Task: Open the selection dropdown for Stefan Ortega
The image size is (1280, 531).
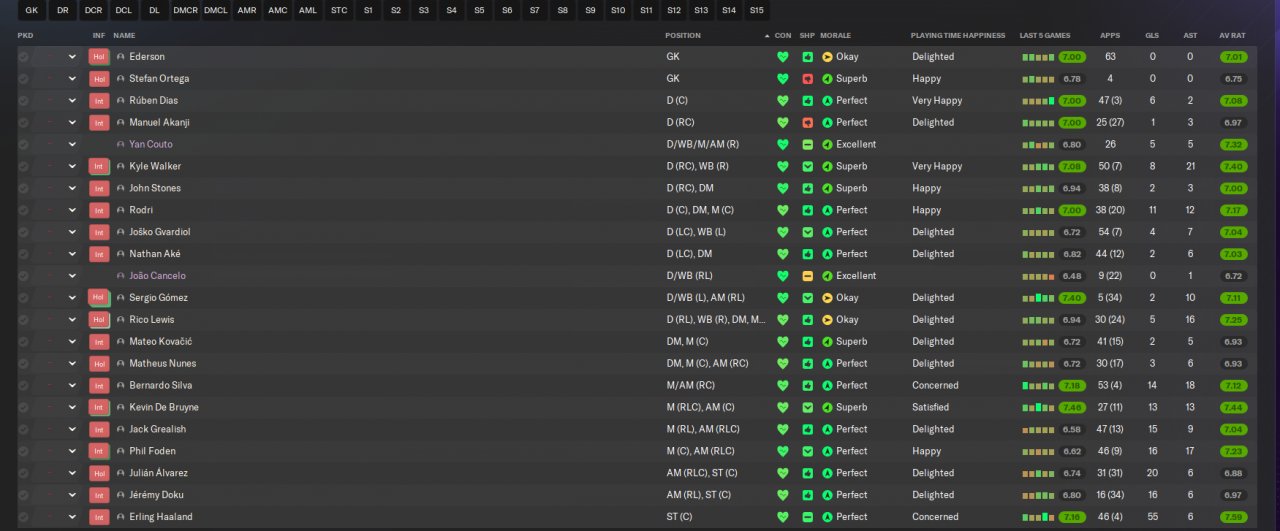Action: pos(72,79)
